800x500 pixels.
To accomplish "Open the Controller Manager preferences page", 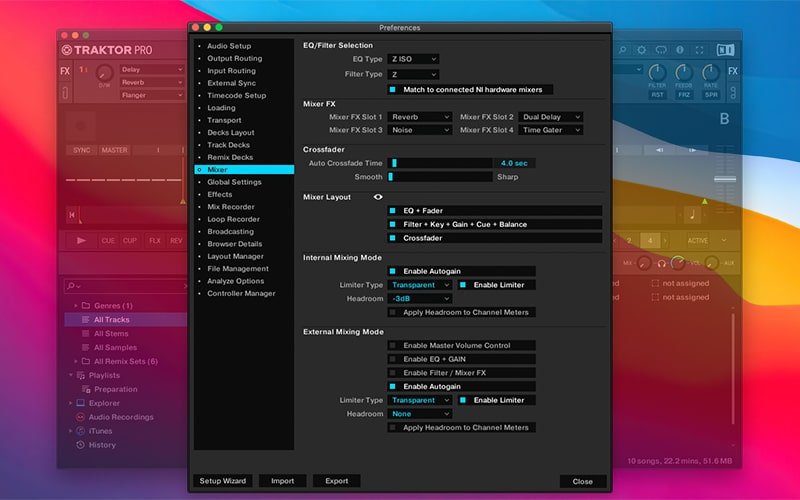I will pyautogui.click(x=241, y=293).
